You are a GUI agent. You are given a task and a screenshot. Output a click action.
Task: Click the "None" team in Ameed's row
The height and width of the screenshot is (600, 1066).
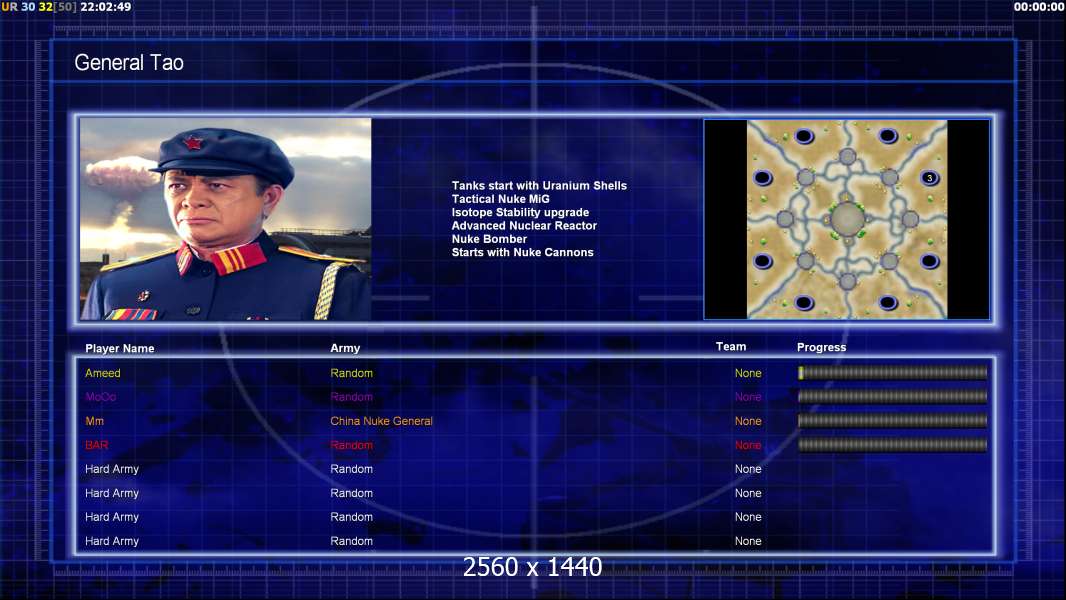pyautogui.click(x=748, y=373)
